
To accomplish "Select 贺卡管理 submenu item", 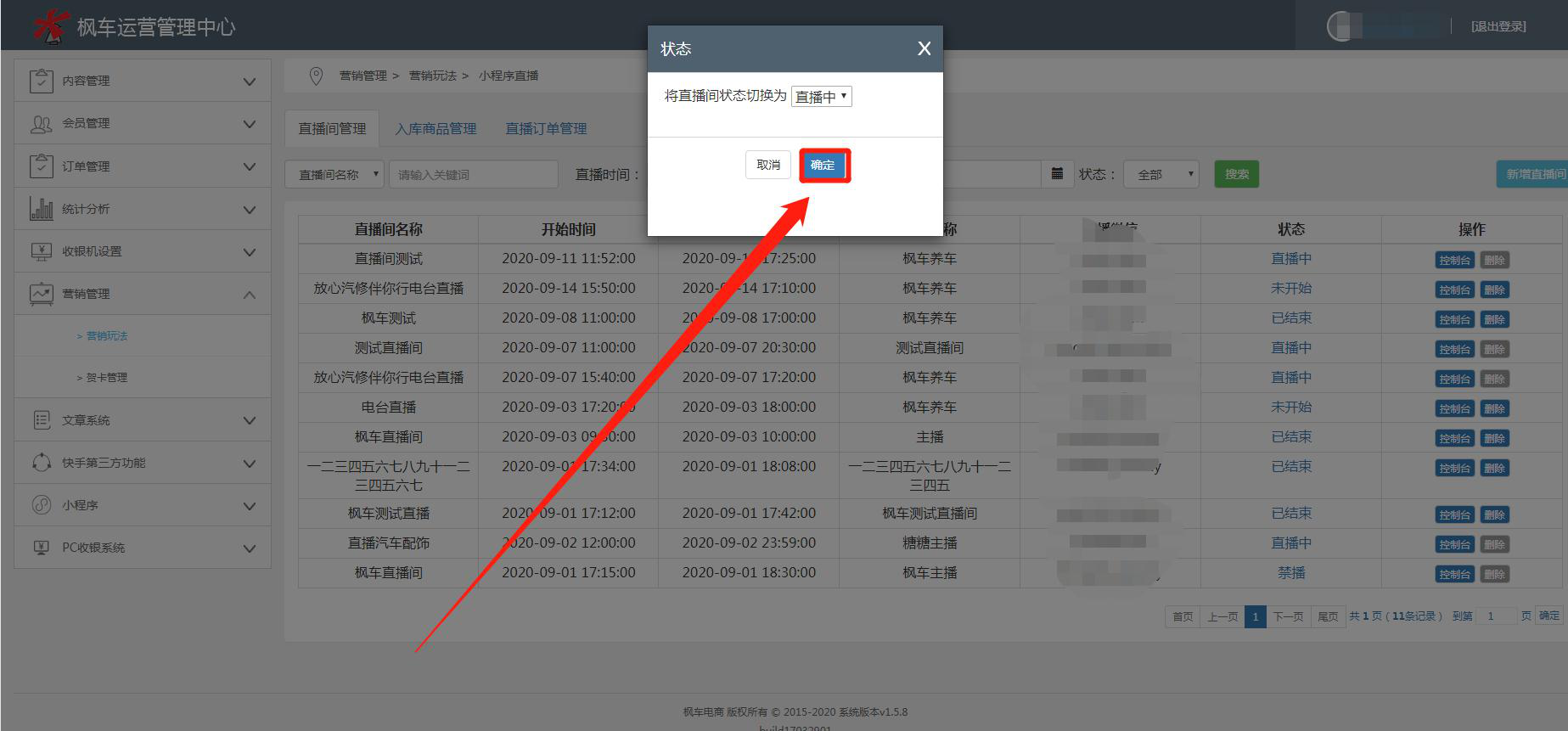I will pos(107,378).
